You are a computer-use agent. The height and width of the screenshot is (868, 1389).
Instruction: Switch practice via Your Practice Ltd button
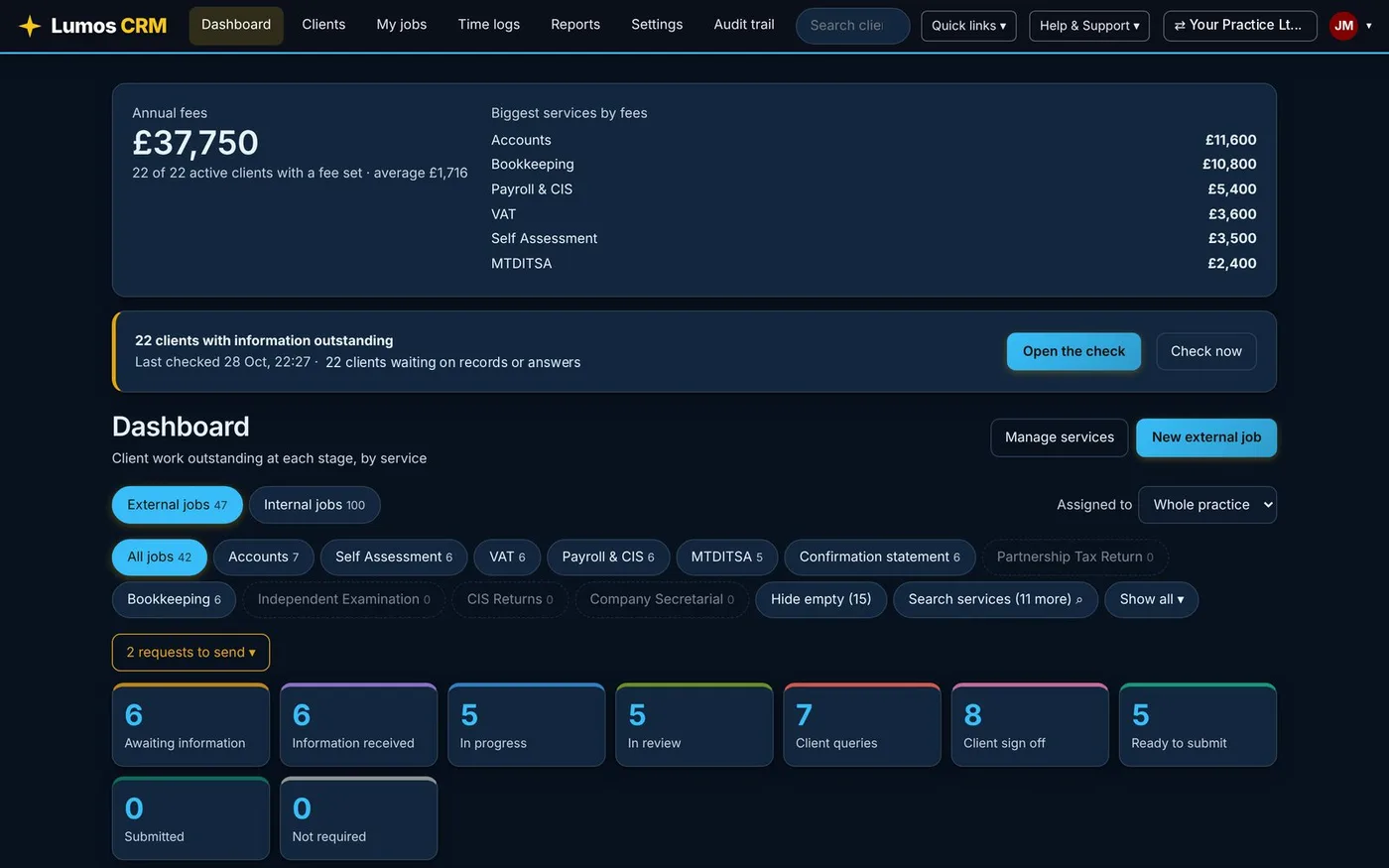coord(1240,26)
